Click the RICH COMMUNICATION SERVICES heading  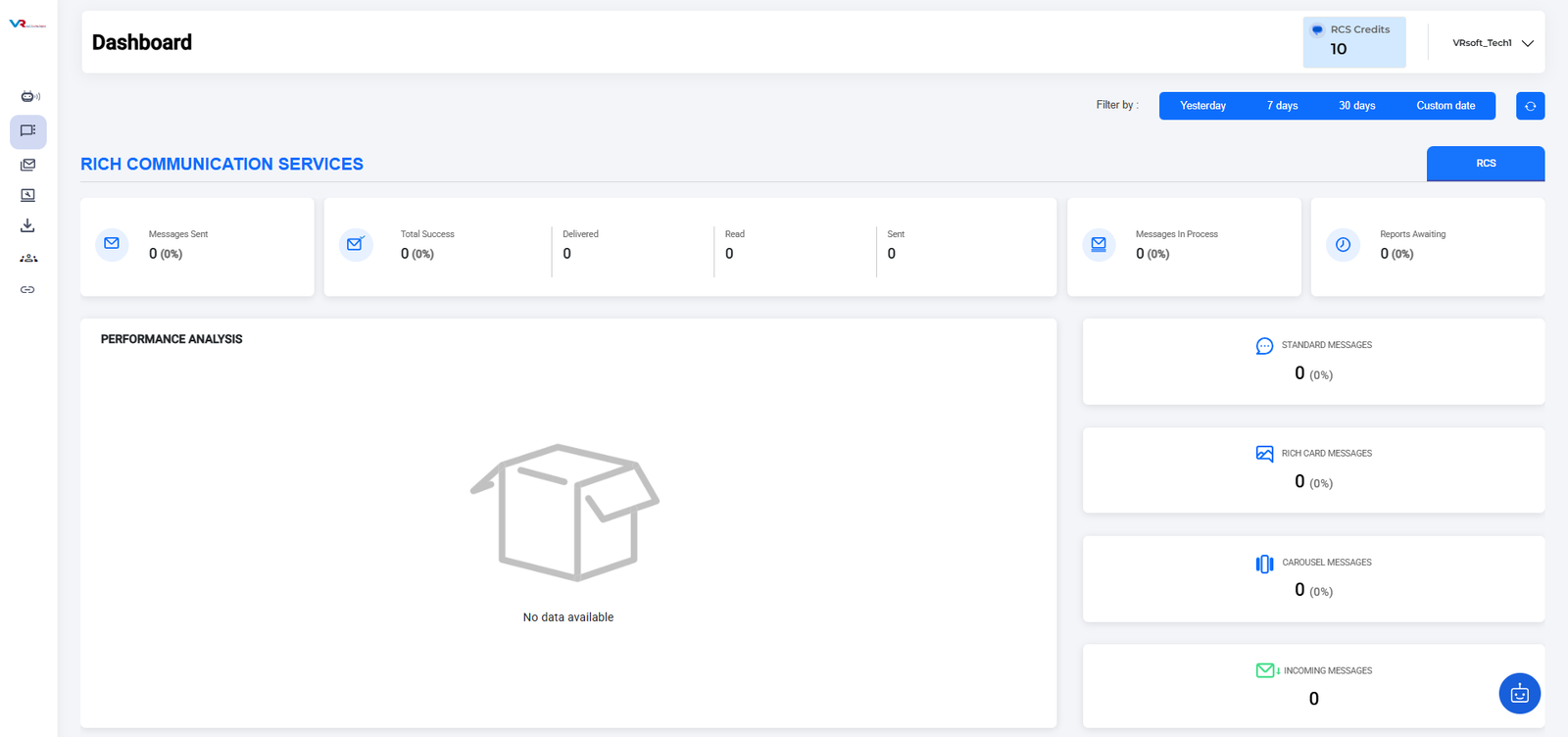(x=221, y=164)
